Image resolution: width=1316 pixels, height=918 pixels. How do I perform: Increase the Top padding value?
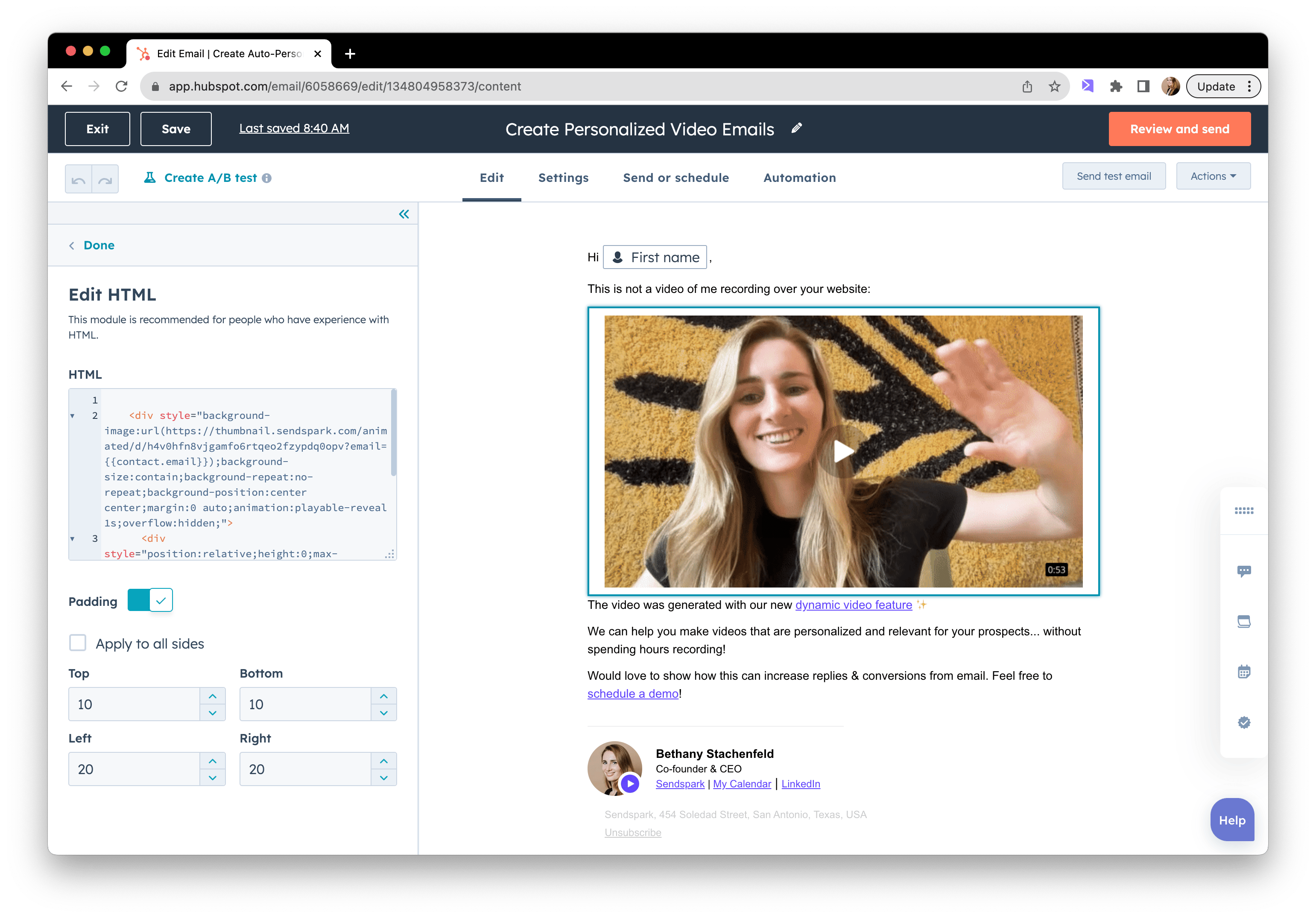coord(213,696)
